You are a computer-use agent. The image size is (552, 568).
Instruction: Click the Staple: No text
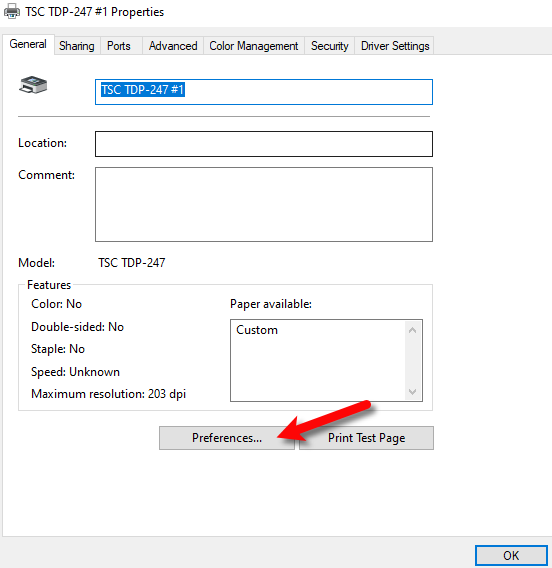[x=58, y=349]
